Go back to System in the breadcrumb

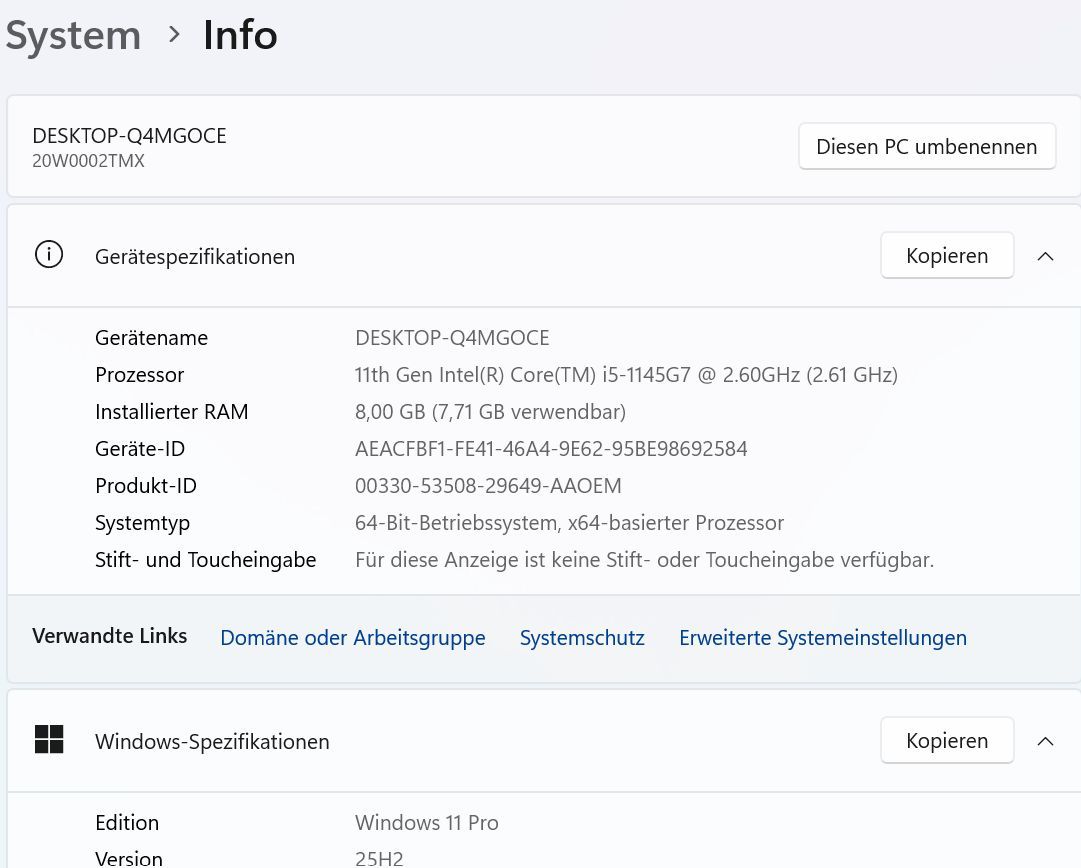click(x=73, y=35)
